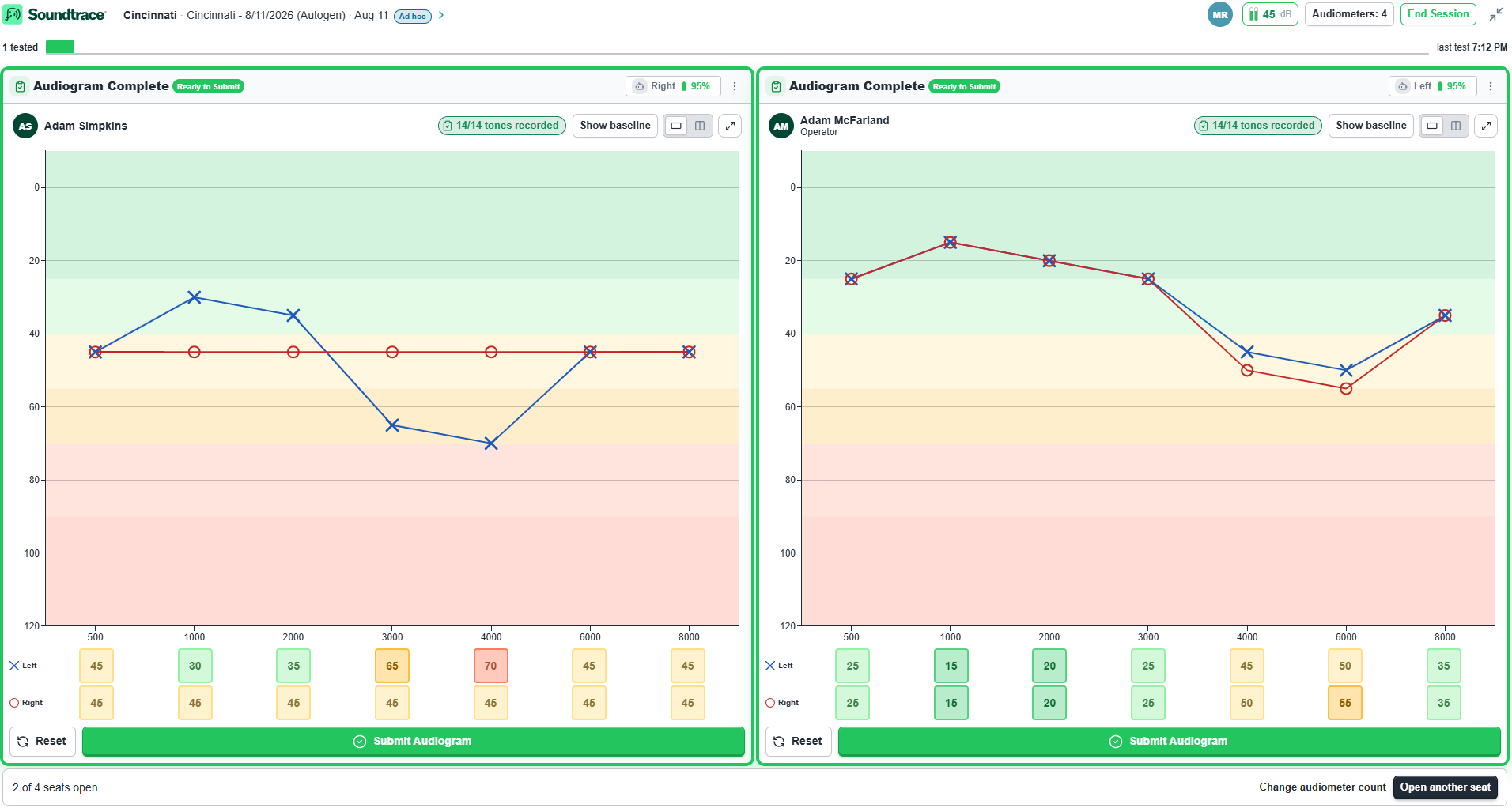Click Simpkins Ready to Submit badge
1512x808 pixels.
tap(208, 87)
